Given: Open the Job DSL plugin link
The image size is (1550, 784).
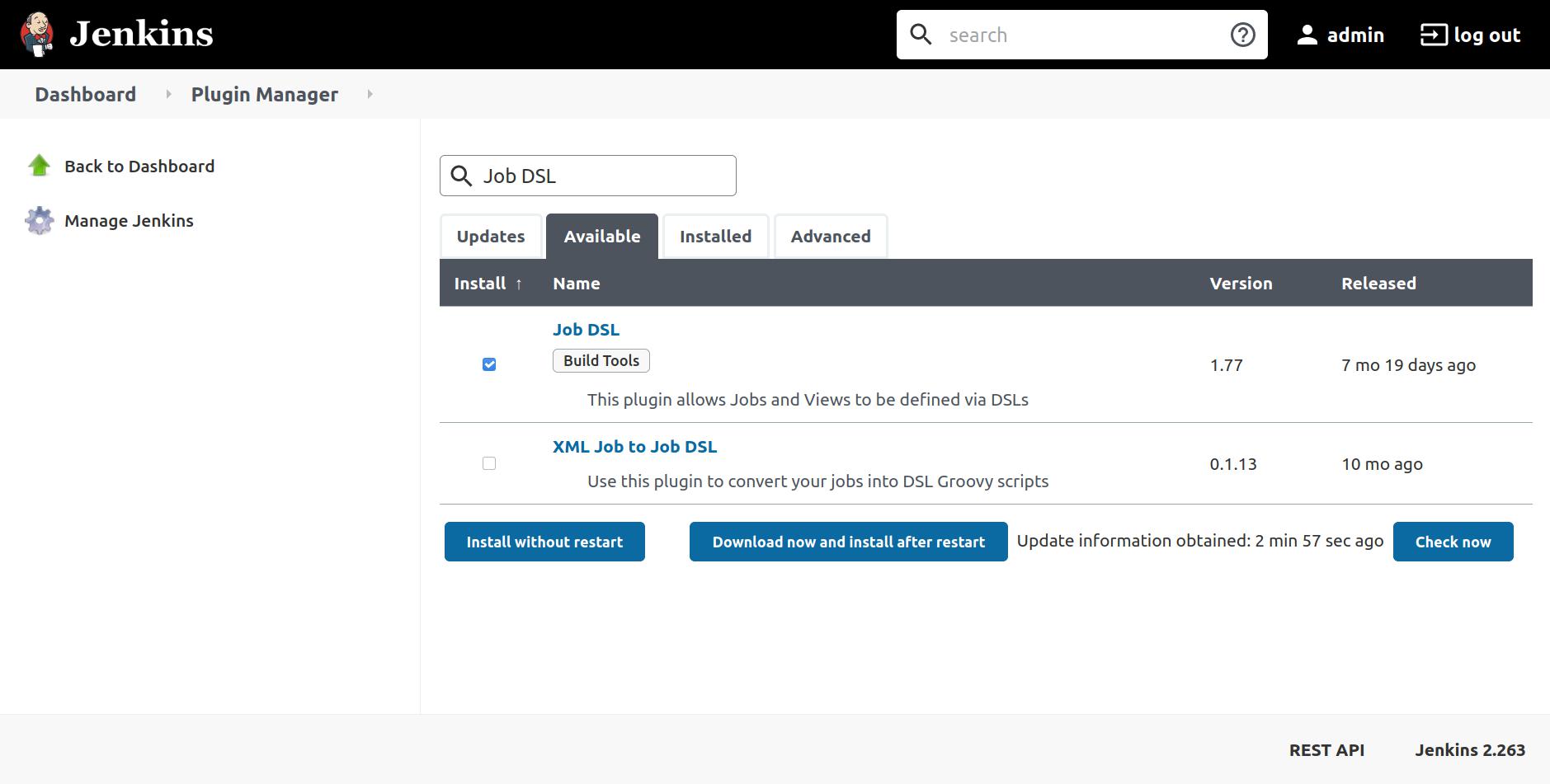Looking at the screenshot, I should [586, 329].
